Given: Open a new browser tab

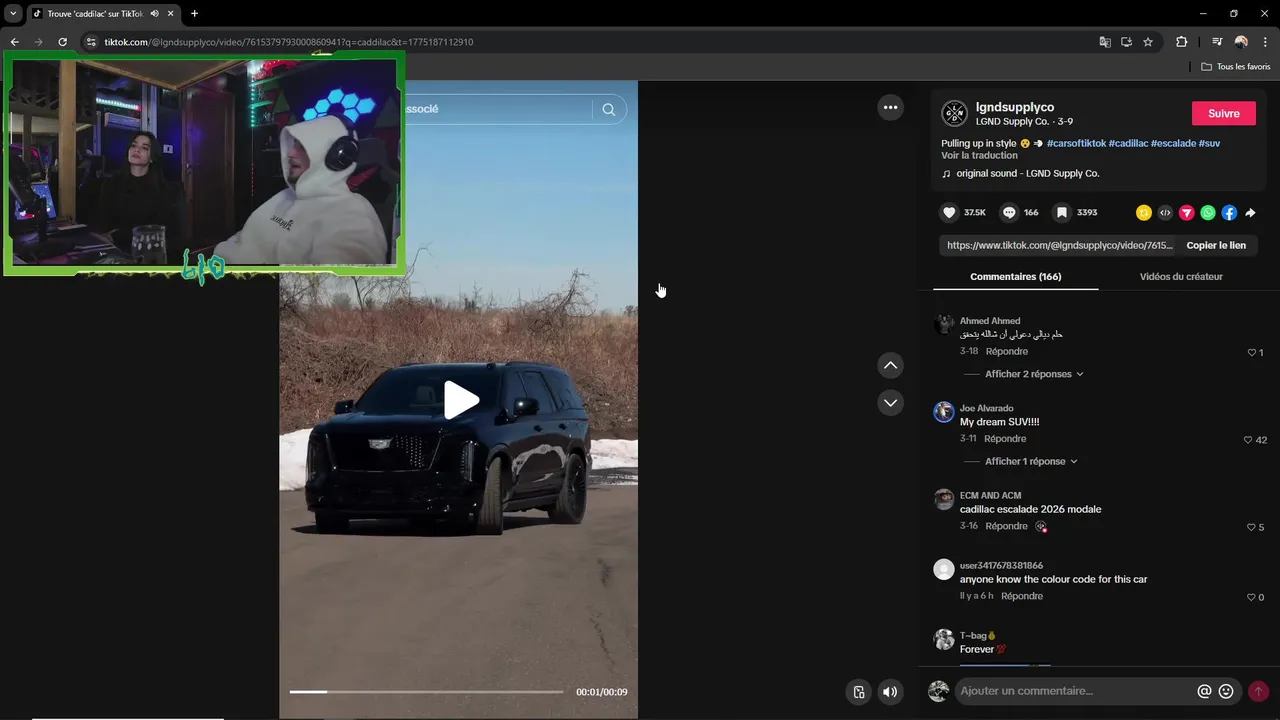Looking at the screenshot, I should [194, 13].
